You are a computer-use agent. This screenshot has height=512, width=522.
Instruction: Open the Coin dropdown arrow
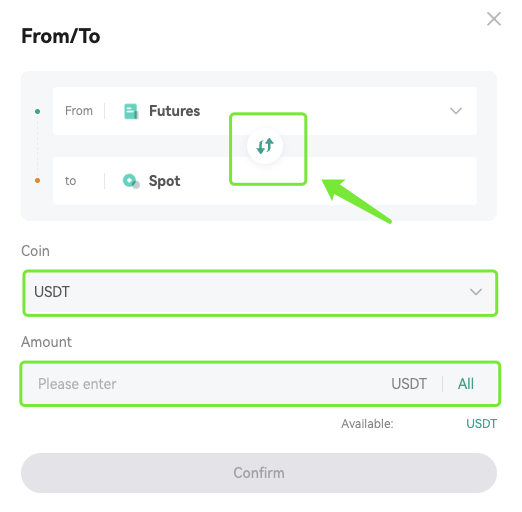click(x=476, y=292)
